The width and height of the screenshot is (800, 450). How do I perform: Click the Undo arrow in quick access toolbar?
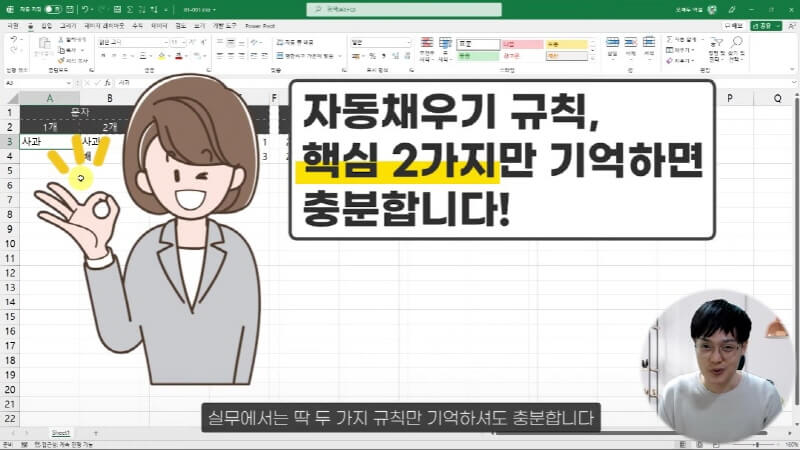click(85, 9)
